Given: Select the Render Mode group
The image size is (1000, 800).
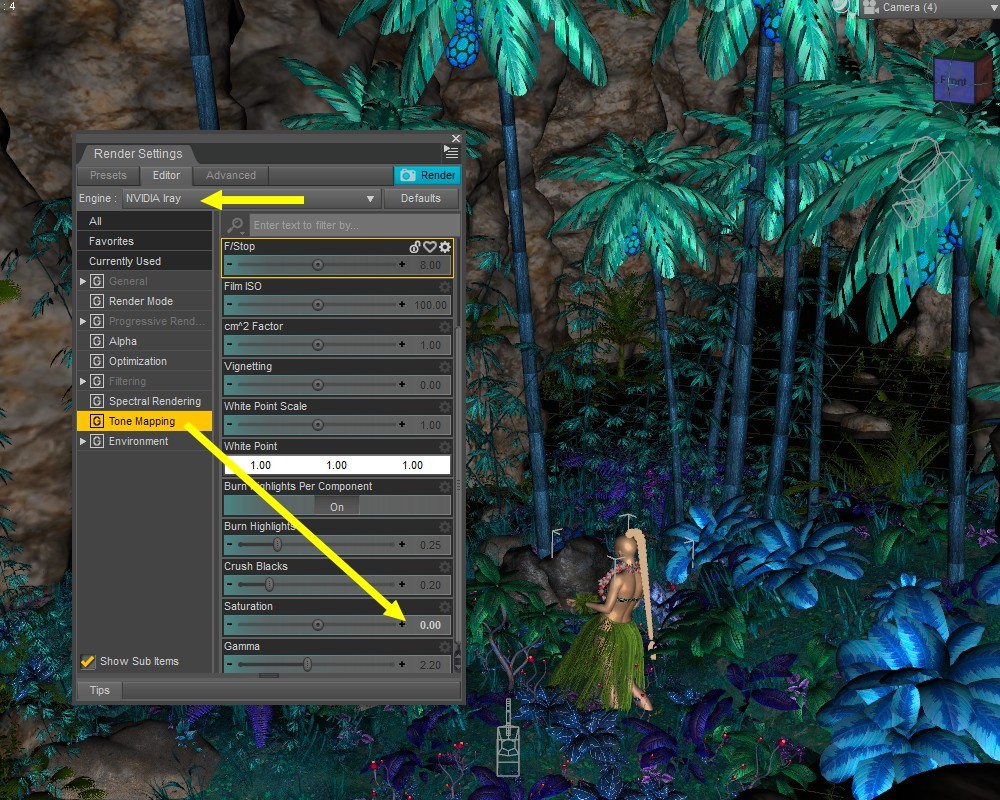Looking at the screenshot, I should click(144, 301).
